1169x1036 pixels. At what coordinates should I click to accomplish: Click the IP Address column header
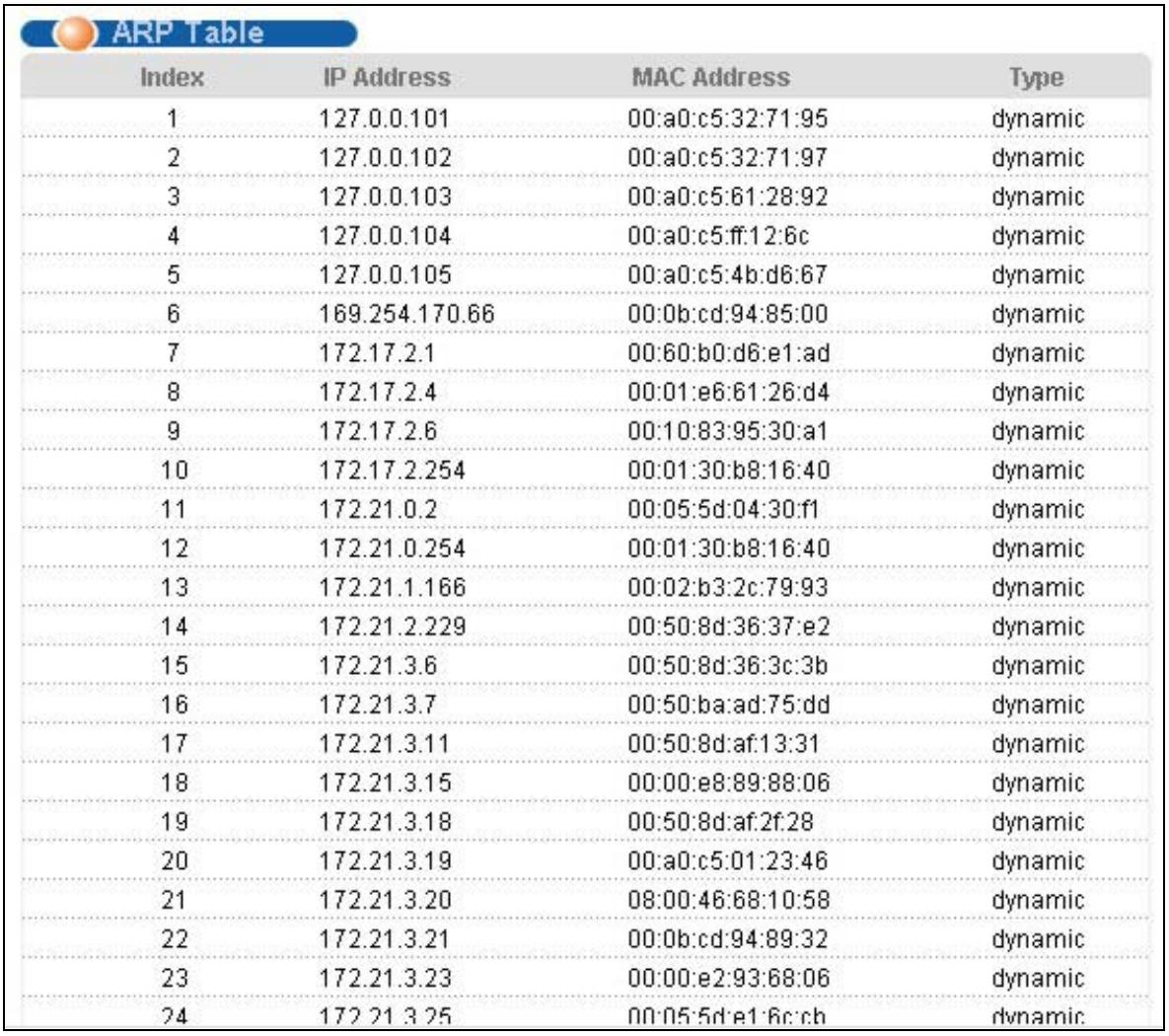coord(386,77)
